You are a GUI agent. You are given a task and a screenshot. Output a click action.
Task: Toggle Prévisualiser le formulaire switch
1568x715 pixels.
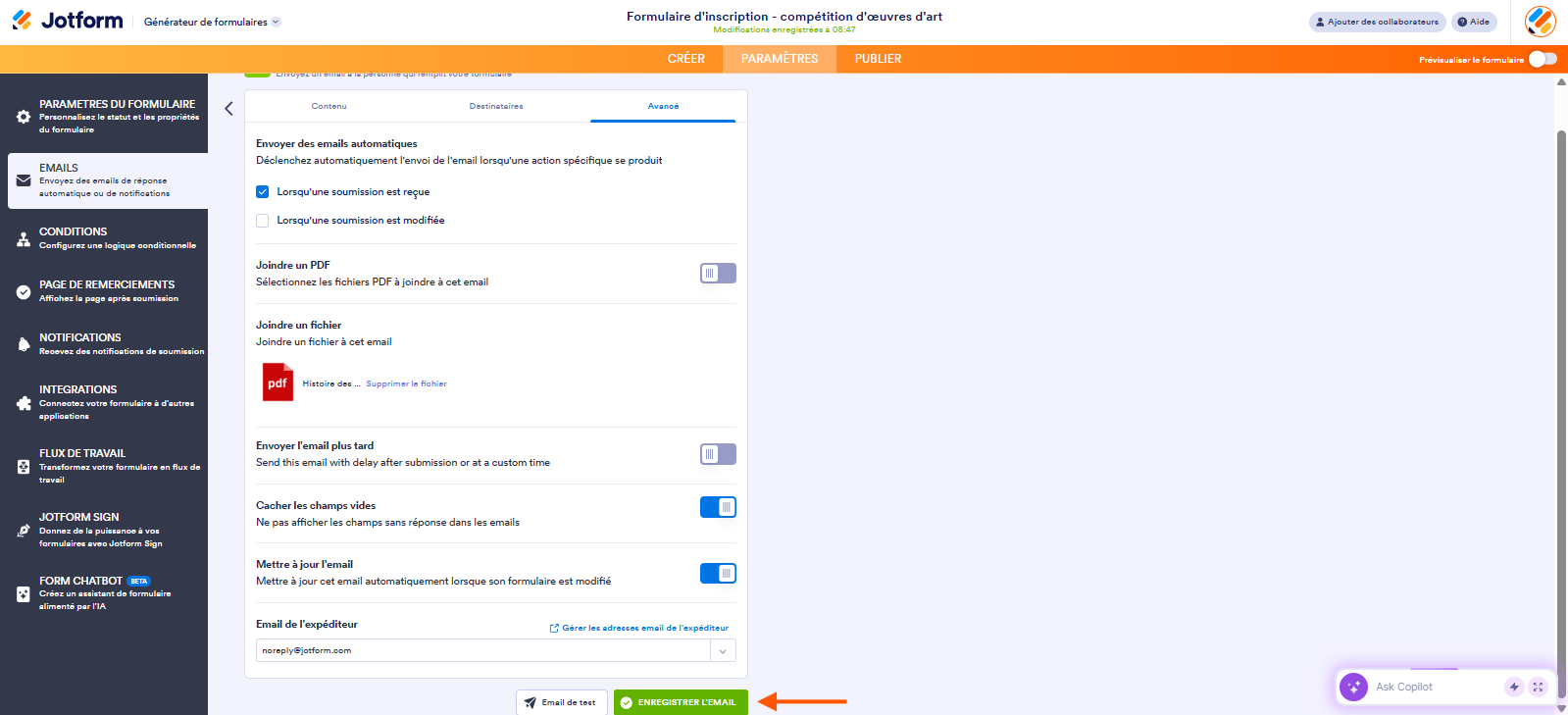[1543, 59]
